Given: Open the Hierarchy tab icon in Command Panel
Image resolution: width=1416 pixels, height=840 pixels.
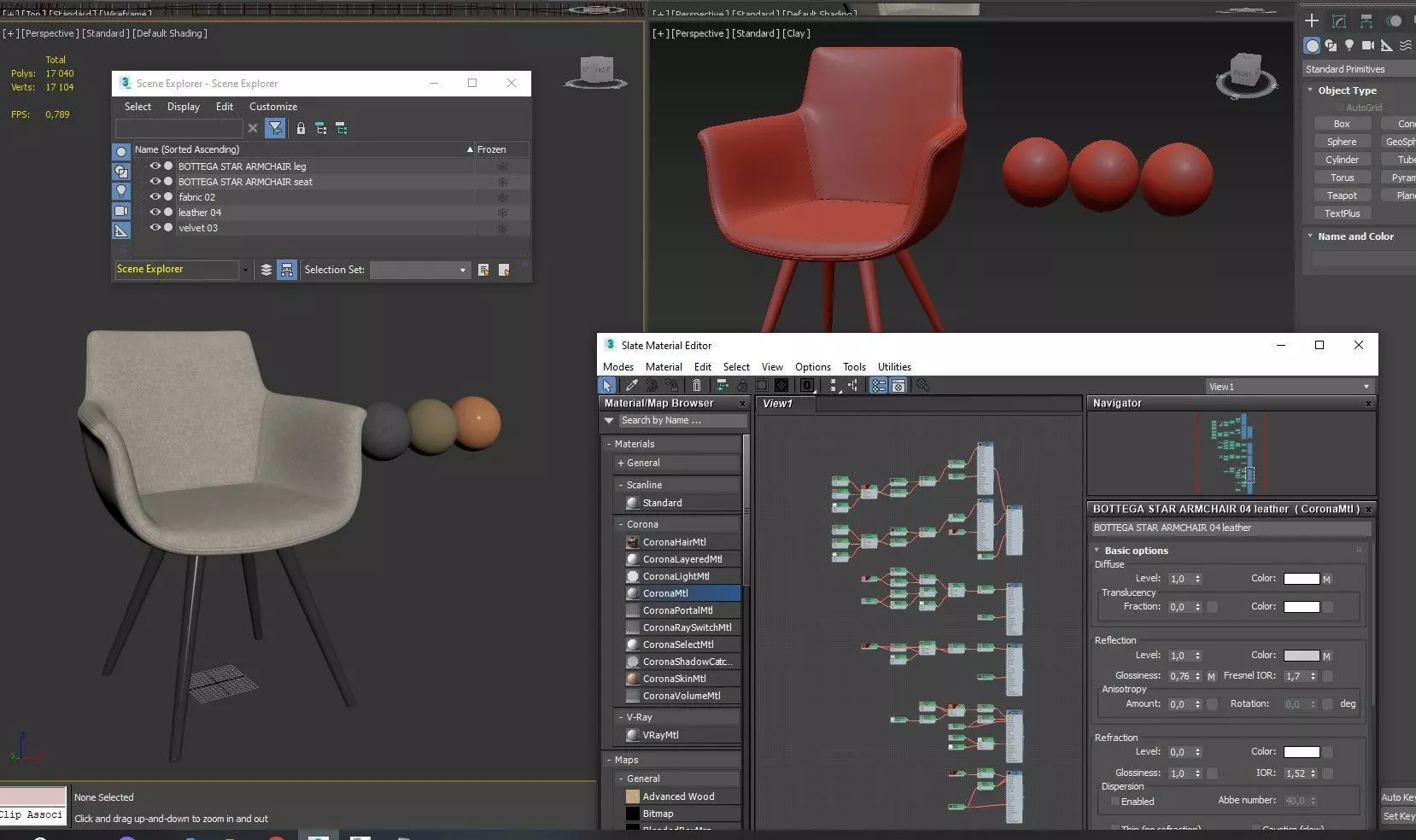Looking at the screenshot, I should point(1366,20).
